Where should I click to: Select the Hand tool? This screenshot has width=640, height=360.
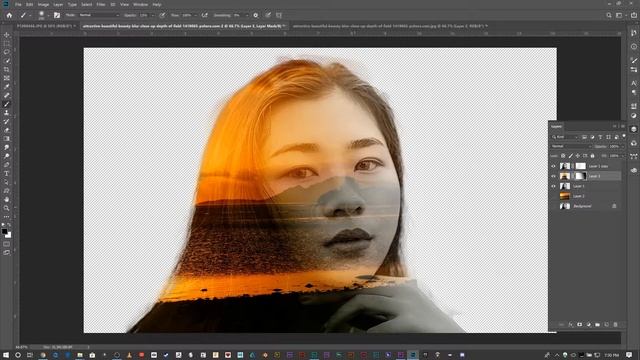(x=7, y=200)
